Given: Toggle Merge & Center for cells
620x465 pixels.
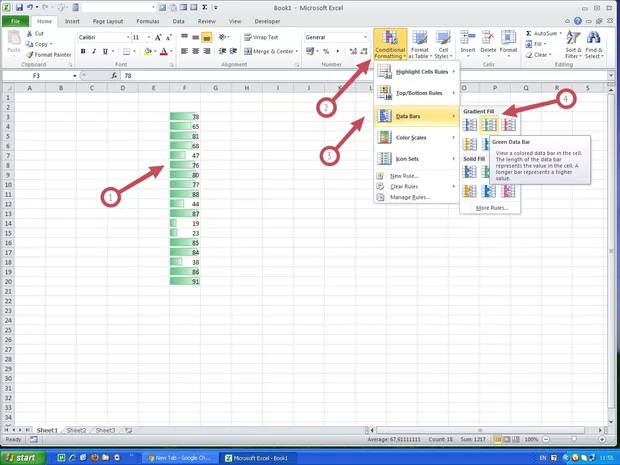Looking at the screenshot, I should click(x=268, y=51).
